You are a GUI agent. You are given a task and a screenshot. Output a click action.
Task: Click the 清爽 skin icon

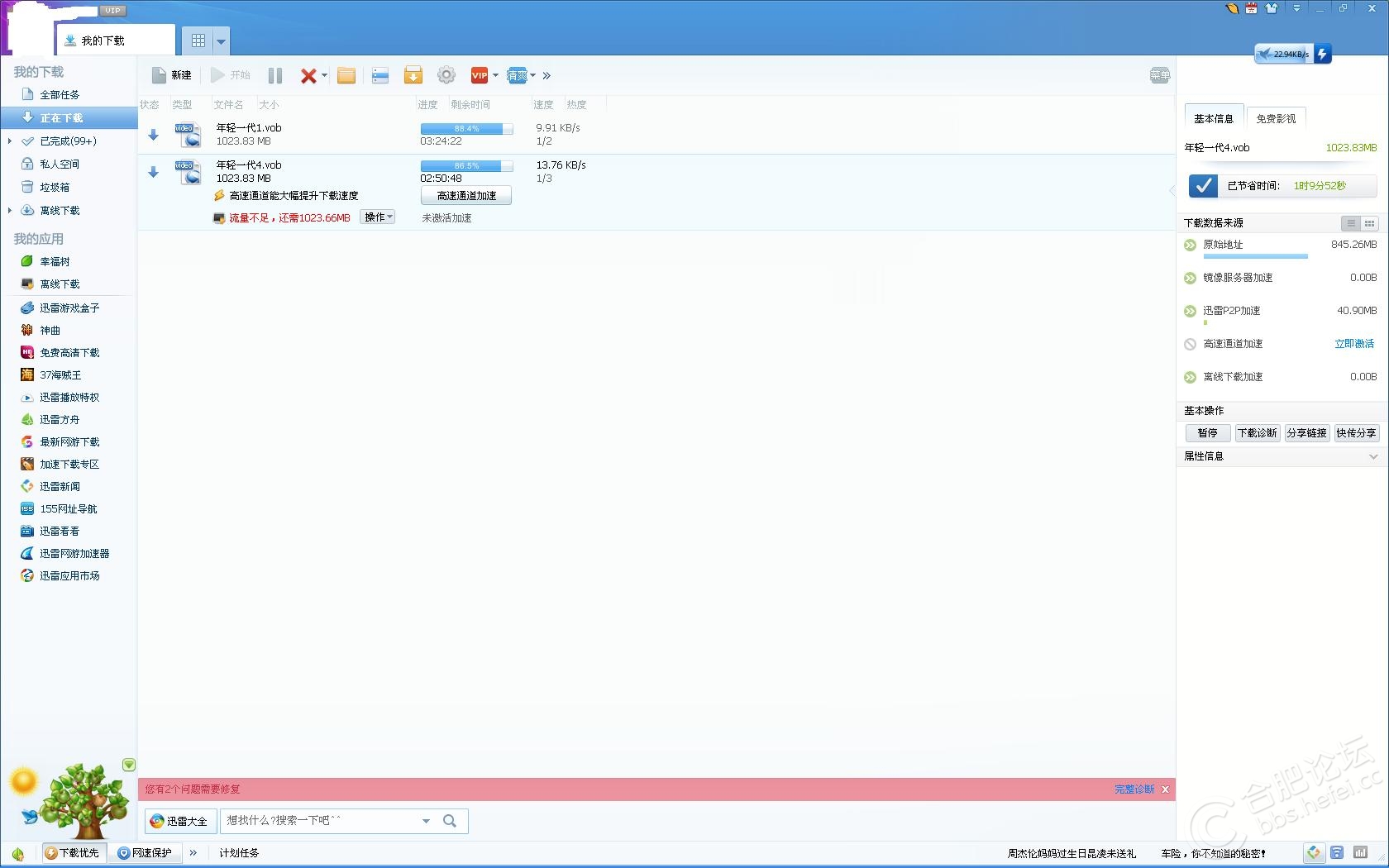pos(517,75)
